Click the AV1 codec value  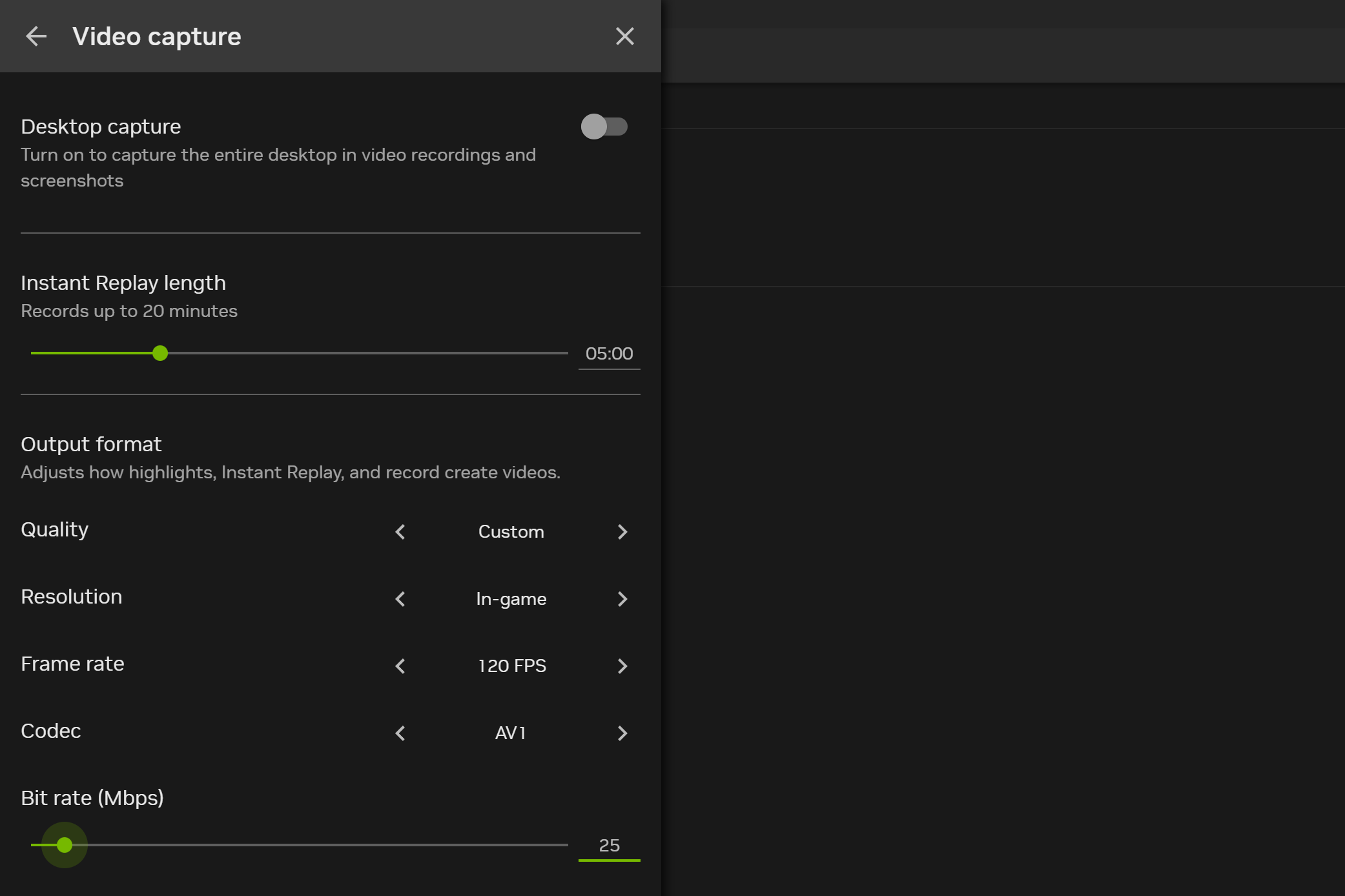point(510,733)
